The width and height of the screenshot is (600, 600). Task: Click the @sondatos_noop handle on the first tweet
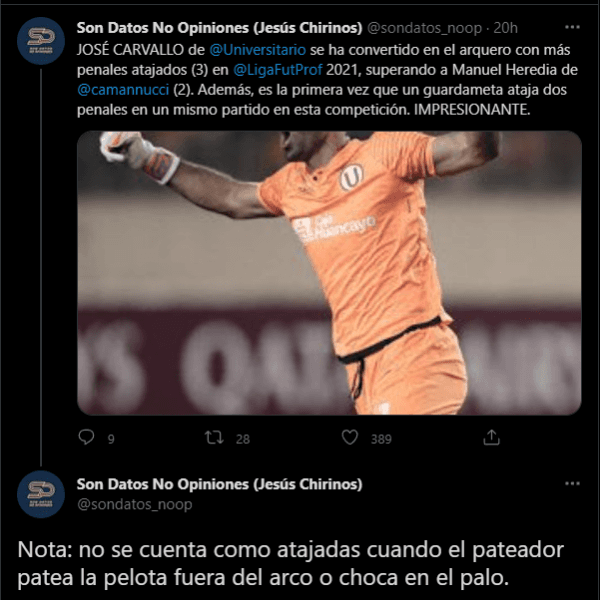(424, 28)
